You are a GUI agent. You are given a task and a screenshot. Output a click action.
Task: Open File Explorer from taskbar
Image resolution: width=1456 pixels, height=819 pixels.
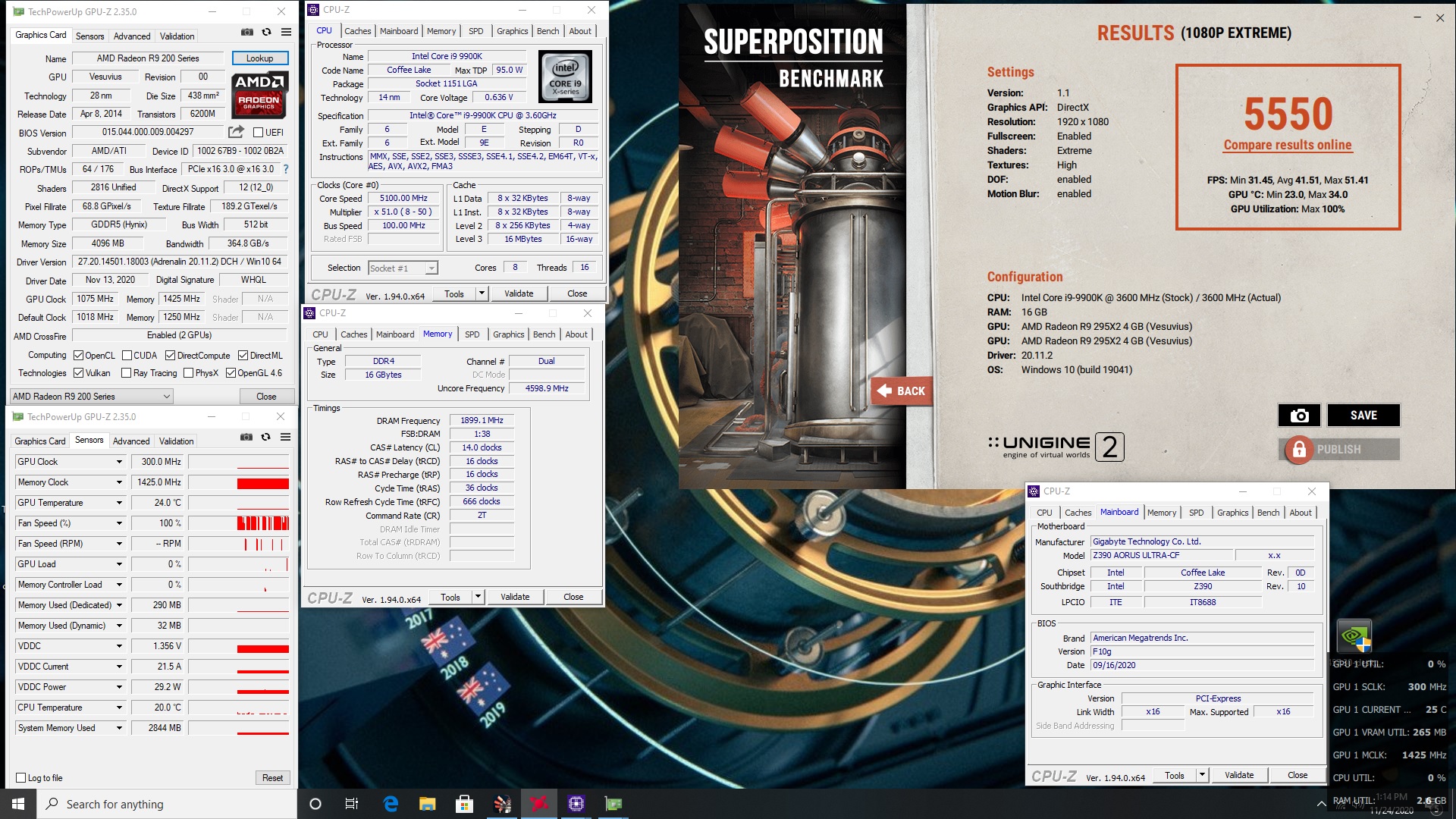(428, 804)
